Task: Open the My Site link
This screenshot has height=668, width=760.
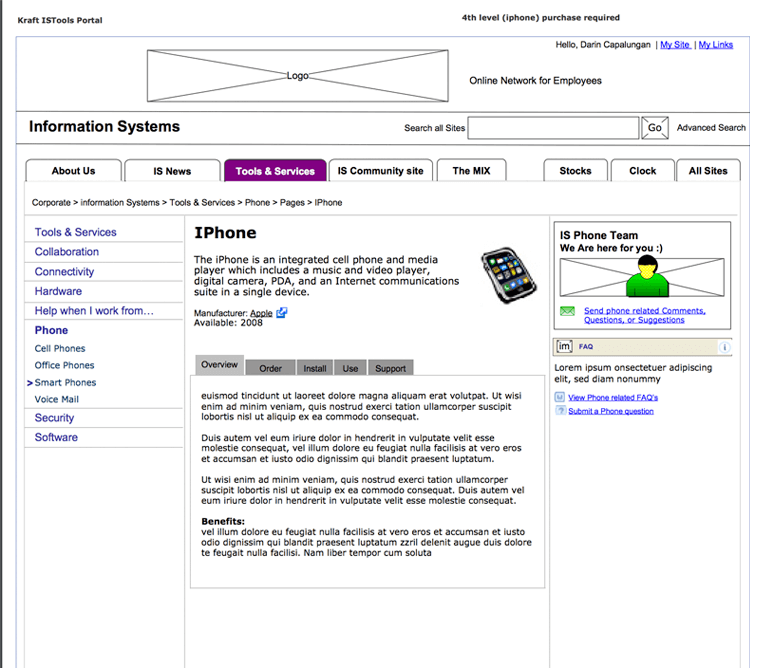Action: tap(675, 45)
